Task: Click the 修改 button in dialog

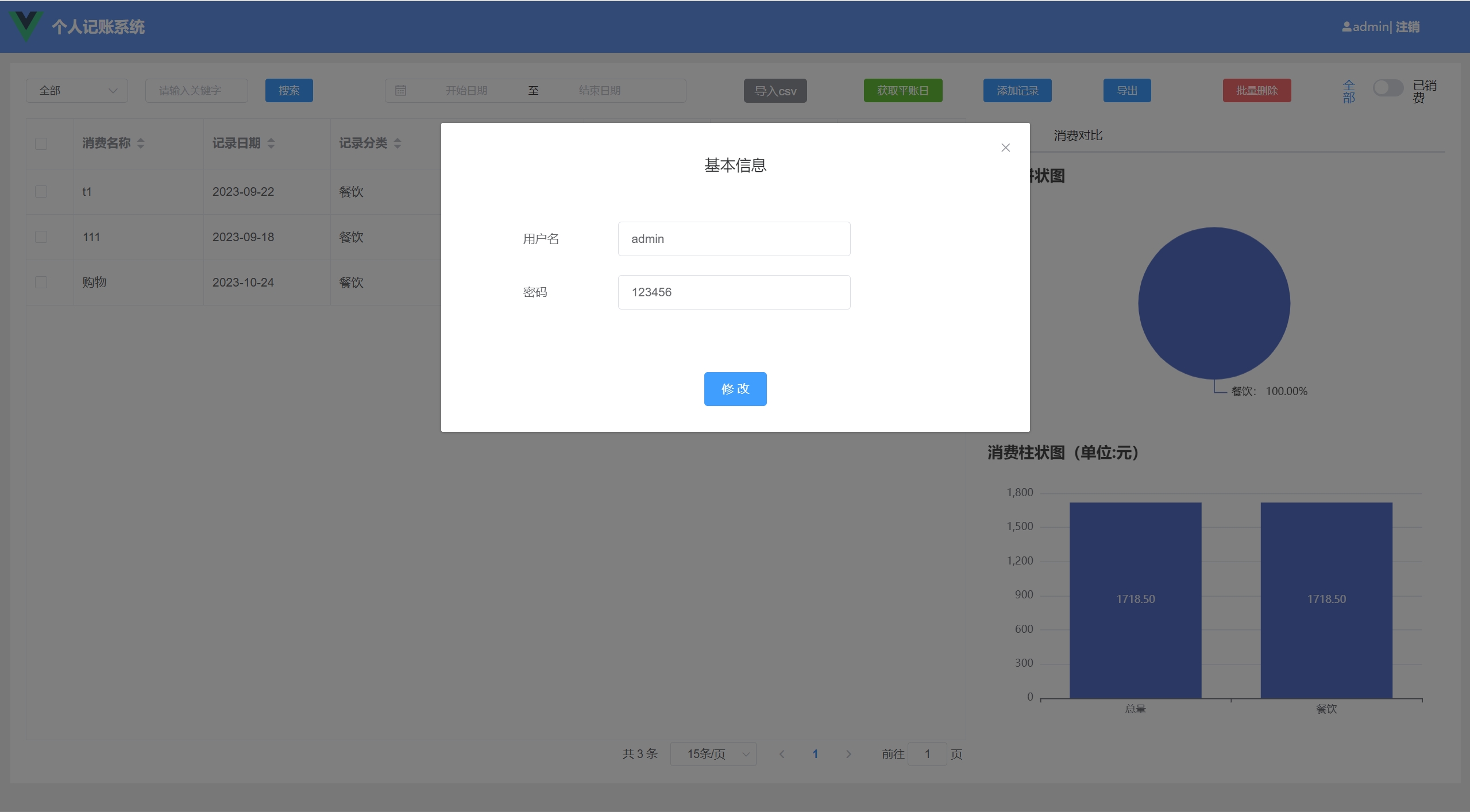Action: click(x=735, y=389)
